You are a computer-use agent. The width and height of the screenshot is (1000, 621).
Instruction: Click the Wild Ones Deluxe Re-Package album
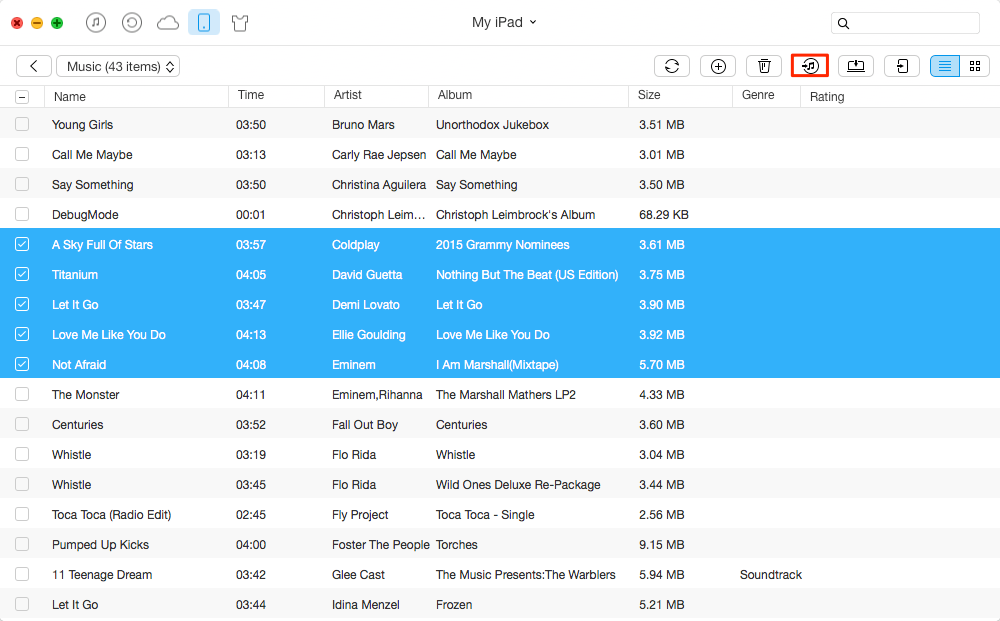[x=518, y=485]
